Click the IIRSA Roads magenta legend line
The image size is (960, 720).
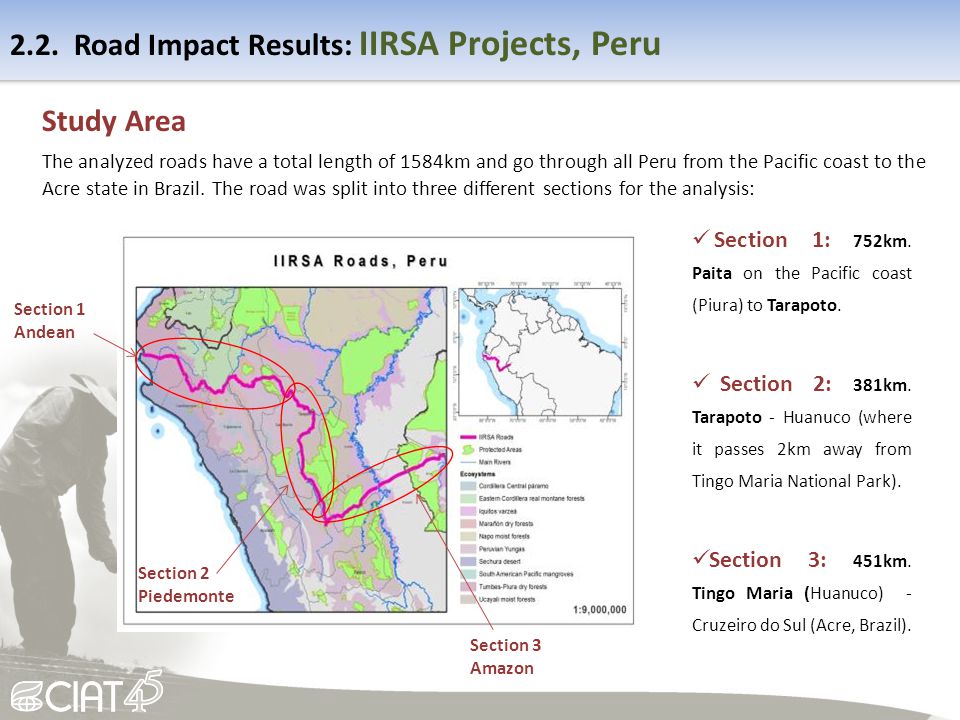[468, 437]
